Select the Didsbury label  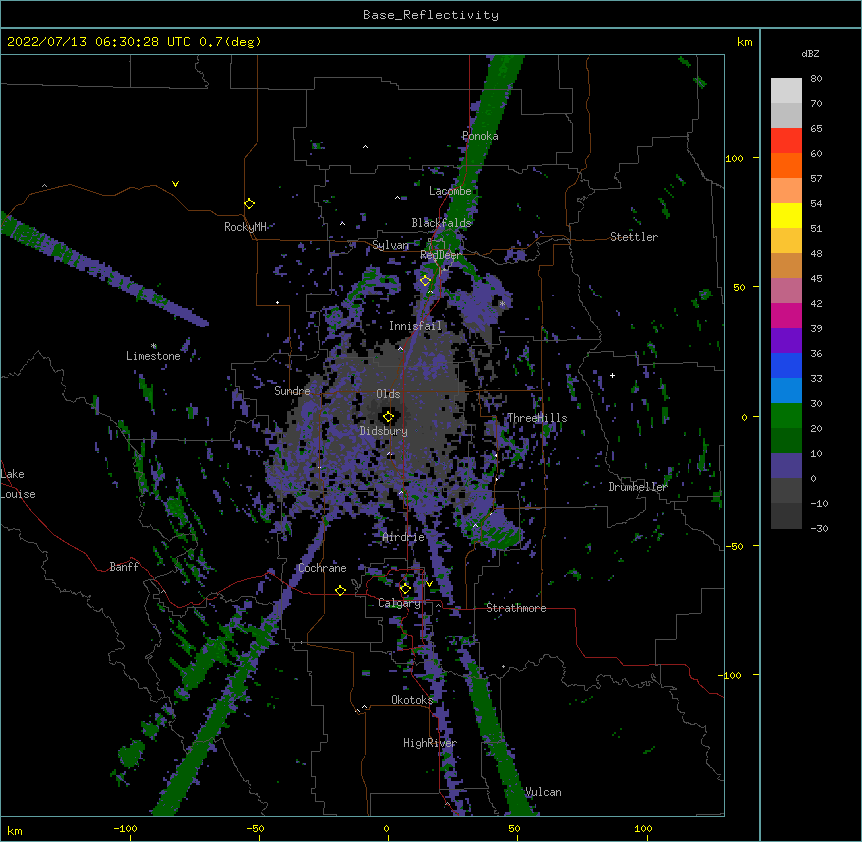point(384,431)
